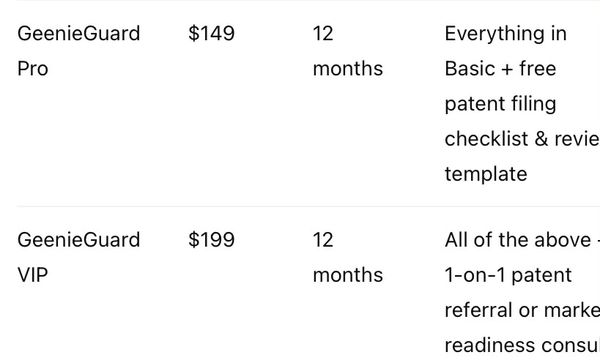Screen dimensions: 600x363
Task: Click the patent filing text line
Action: pyautogui.click(x=500, y=104)
